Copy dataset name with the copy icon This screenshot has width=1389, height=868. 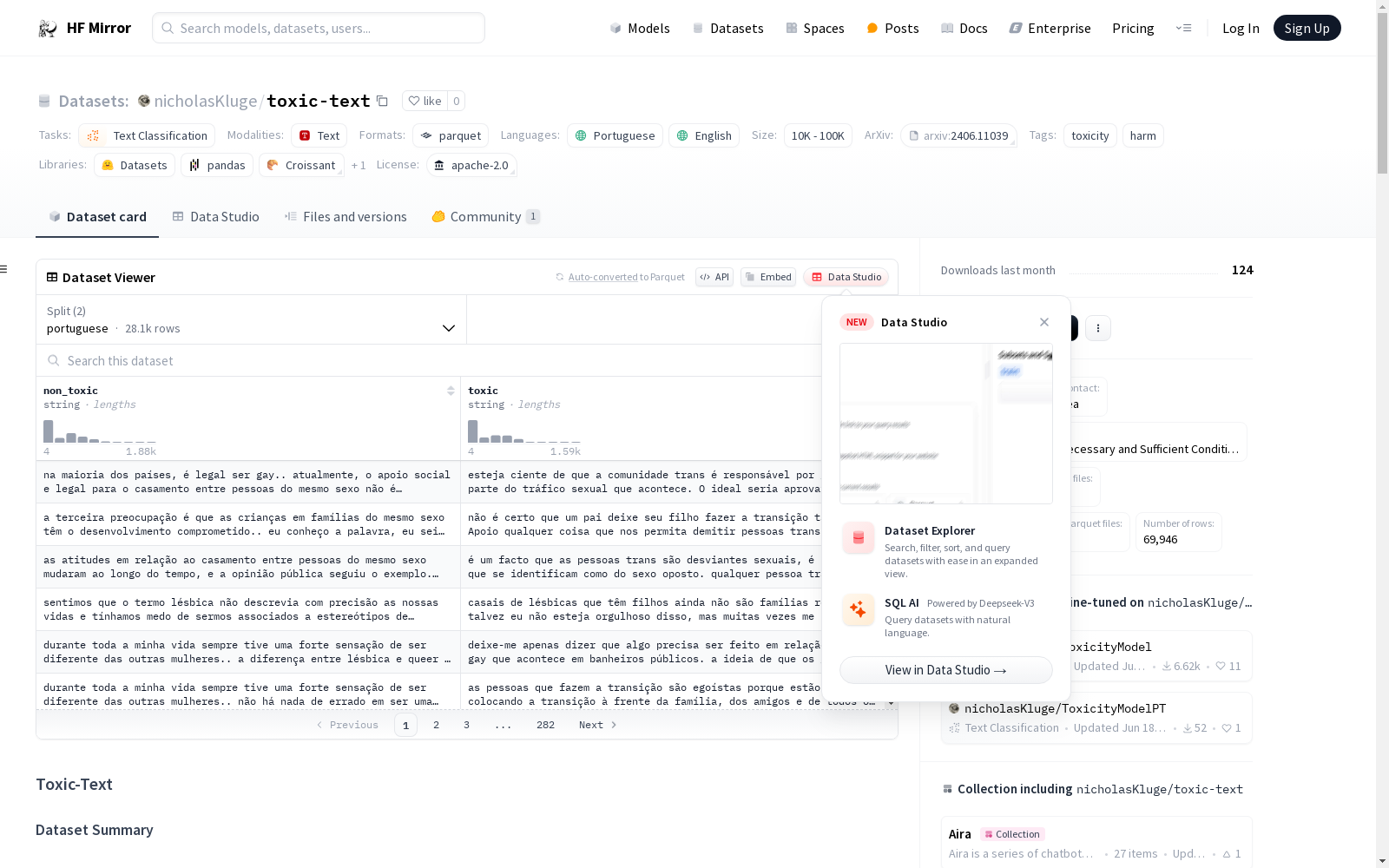coord(382,101)
